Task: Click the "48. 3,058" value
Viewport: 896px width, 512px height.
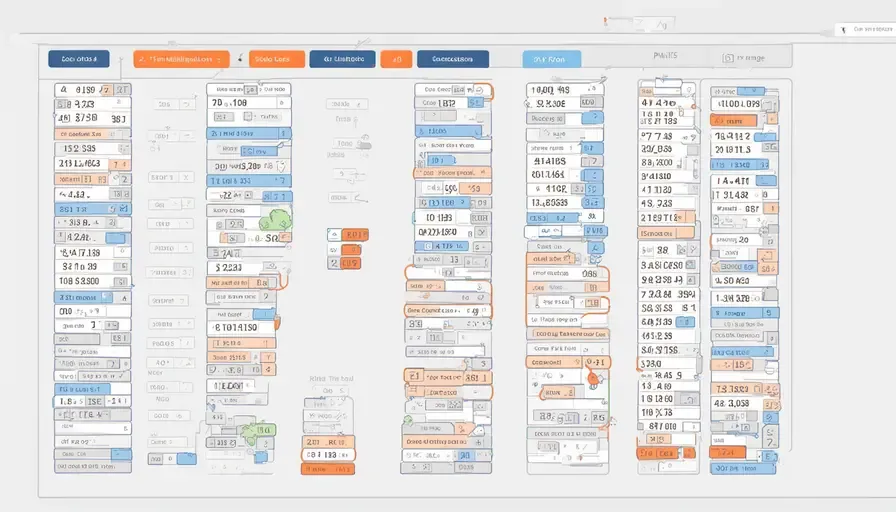Action: click(x=731, y=403)
